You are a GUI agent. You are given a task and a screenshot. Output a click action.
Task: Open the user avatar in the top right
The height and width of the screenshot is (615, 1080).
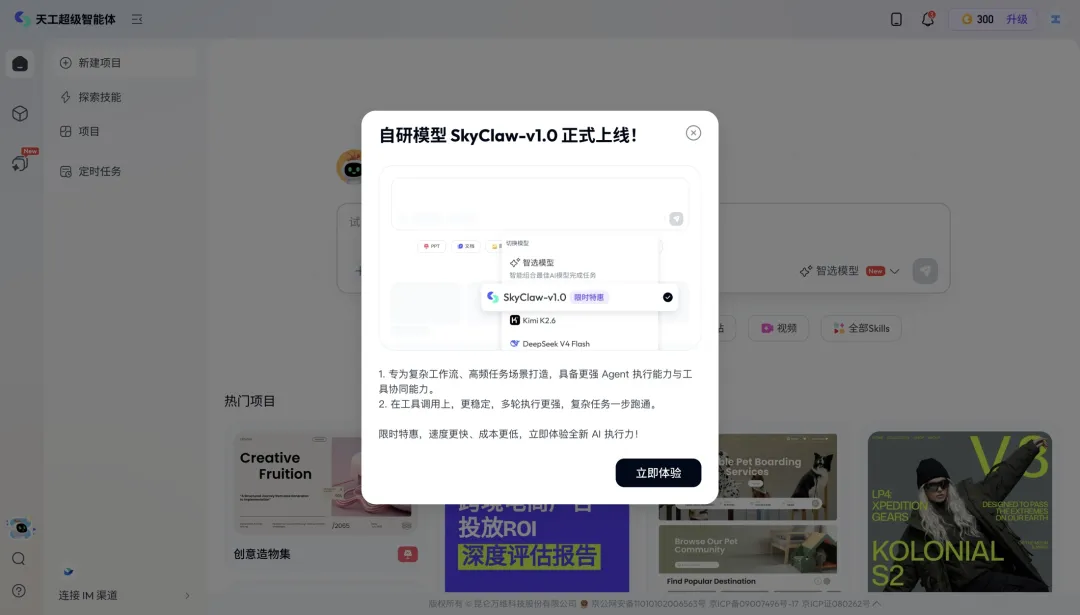1055,19
